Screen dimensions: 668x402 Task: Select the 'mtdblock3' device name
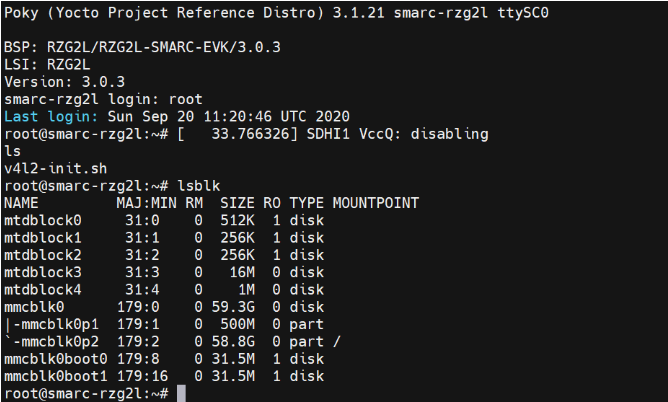[43, 273]
